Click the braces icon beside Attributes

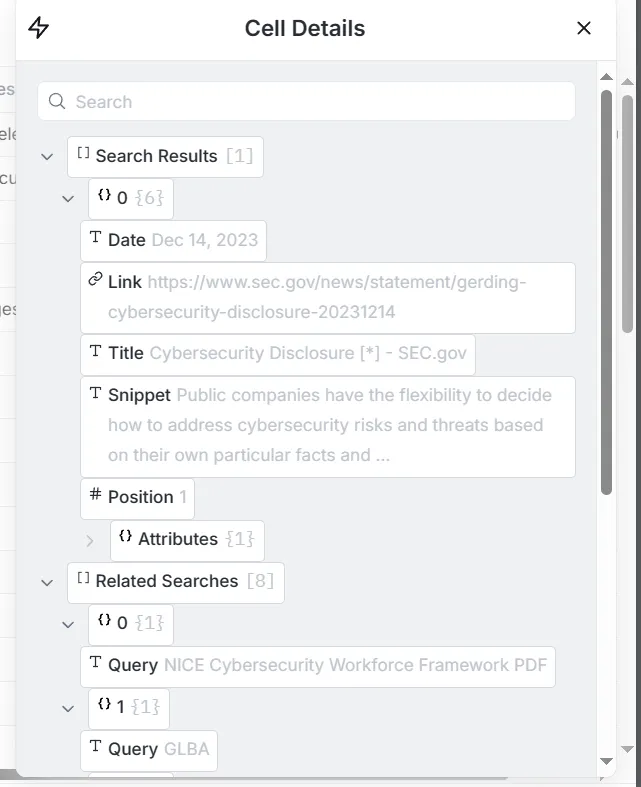click(x=125, y=536)
